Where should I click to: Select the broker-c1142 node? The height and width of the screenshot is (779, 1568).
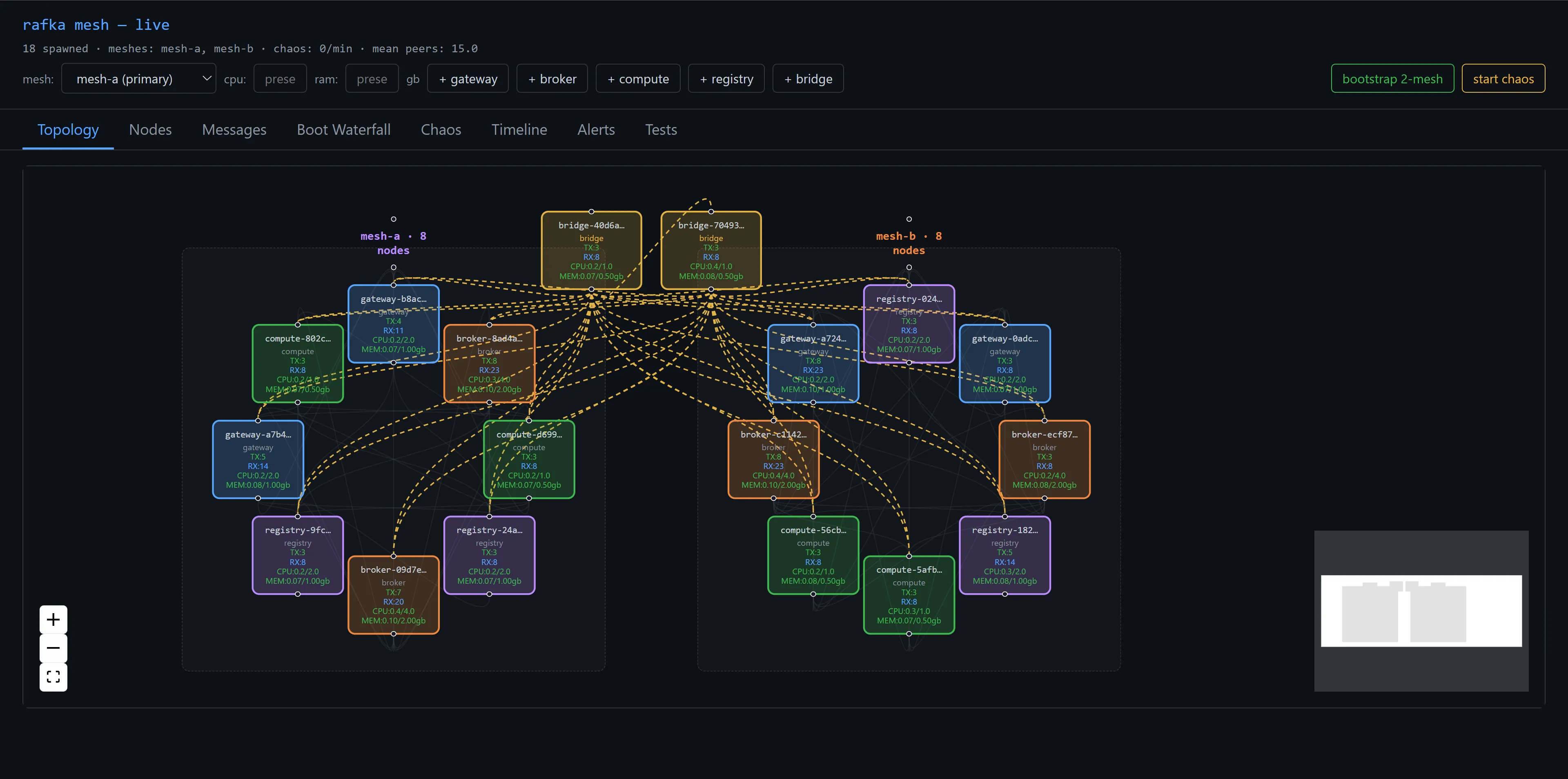pyautogui.click(x=774, y=459)
